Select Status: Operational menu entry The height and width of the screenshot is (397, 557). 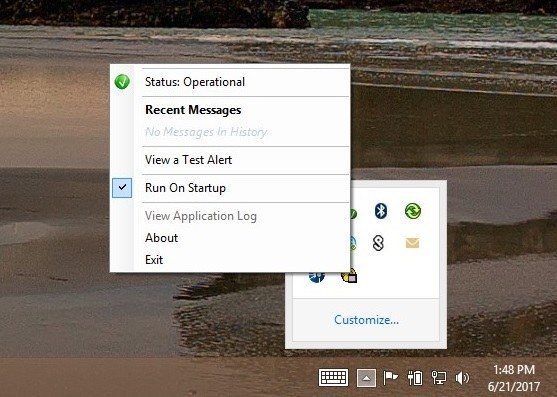pyautogui.click(x=230, y=82)
